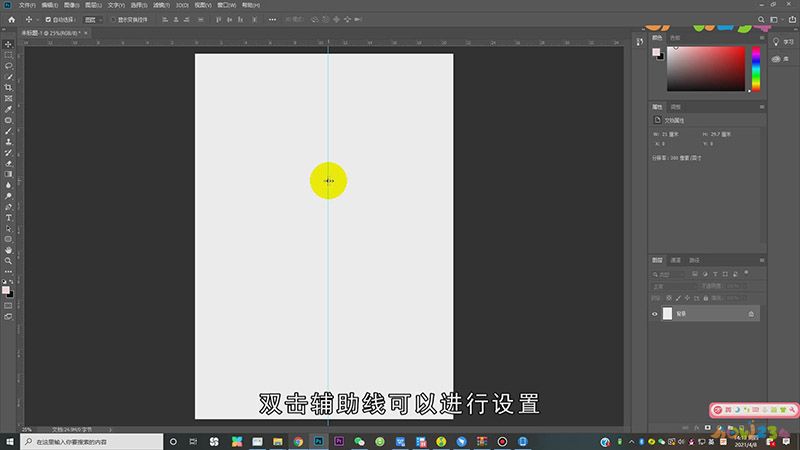Toggle the Auto-Select checkbox
This screenshot has height=450, width=800.
point(48,19)
